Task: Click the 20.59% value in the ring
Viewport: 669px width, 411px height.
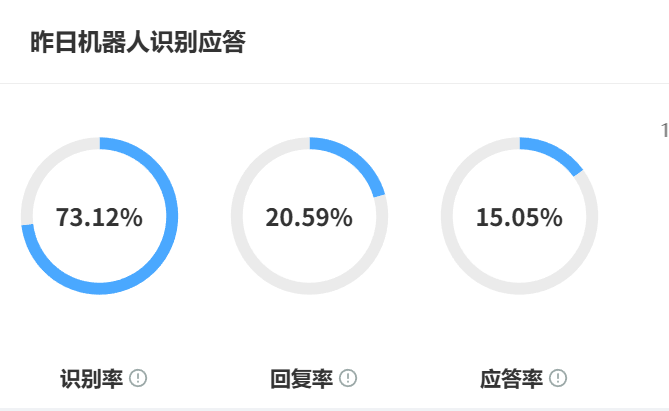Action: click(x=309, y=217)
